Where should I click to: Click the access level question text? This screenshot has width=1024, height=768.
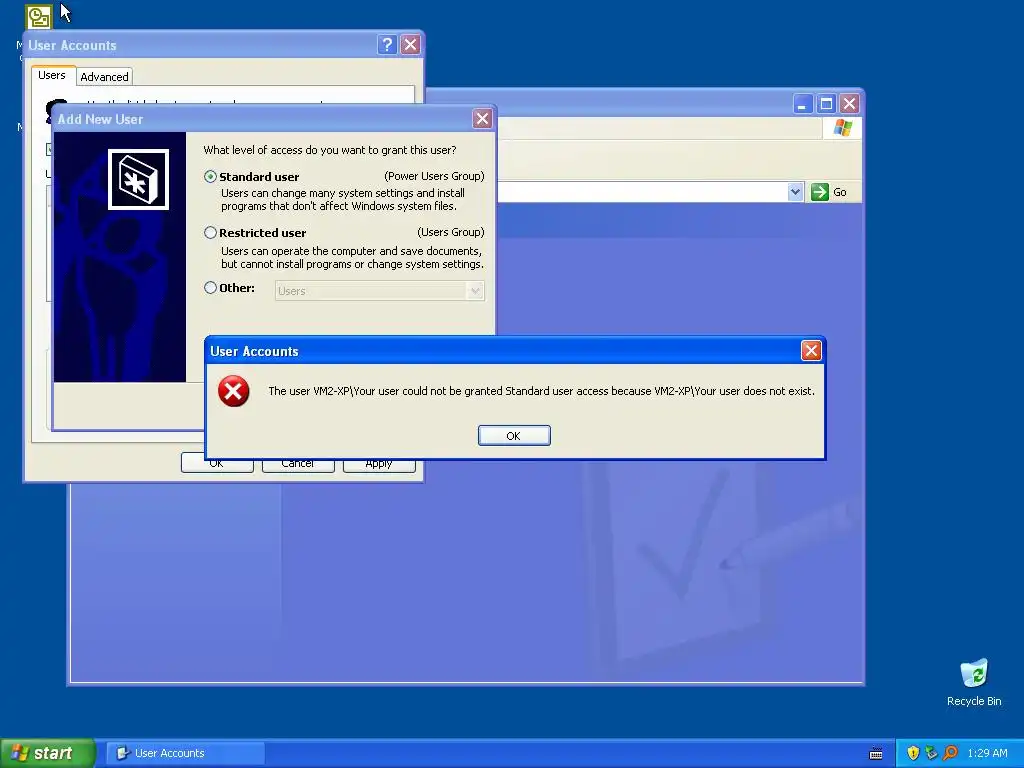coord(330,150)
